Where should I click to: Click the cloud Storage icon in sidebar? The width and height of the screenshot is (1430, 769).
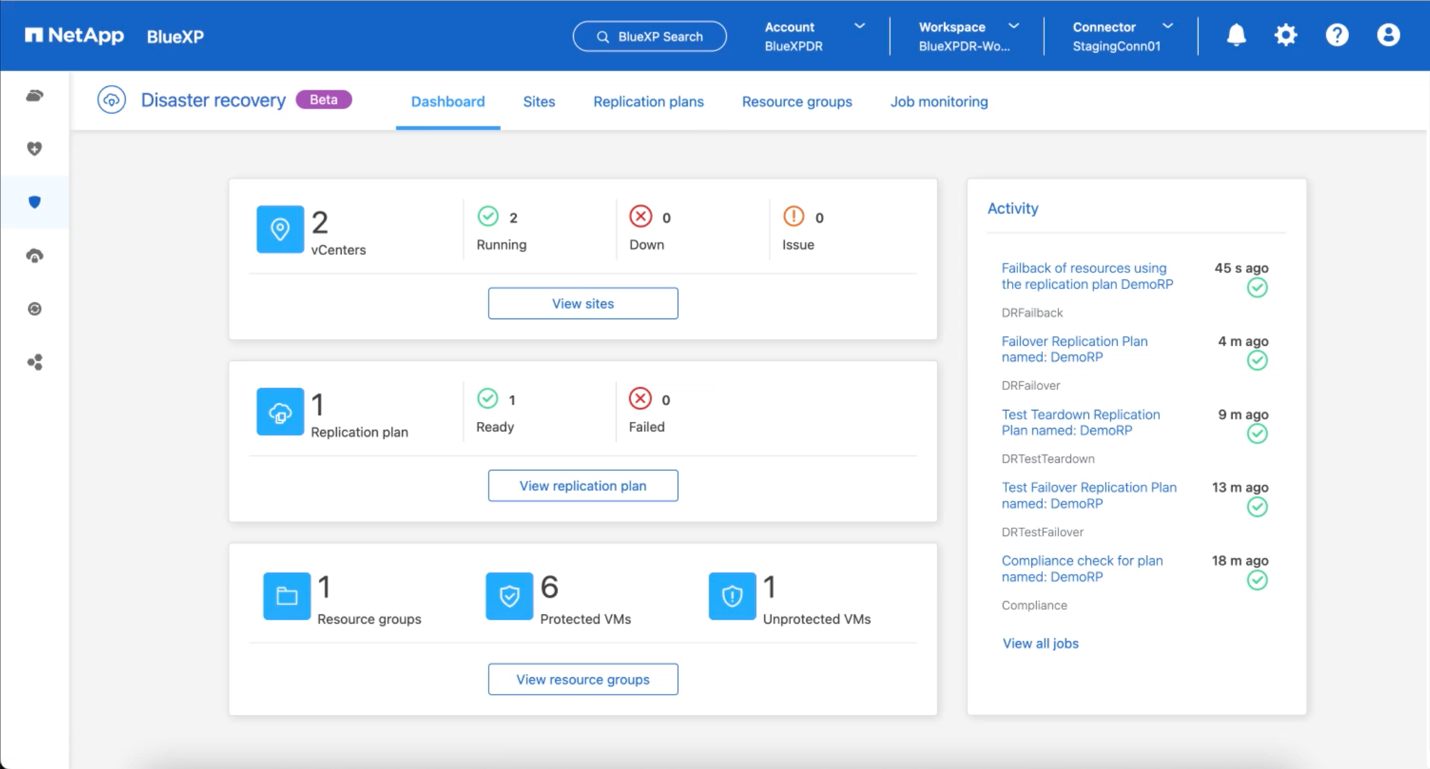(x=35, y=96)
